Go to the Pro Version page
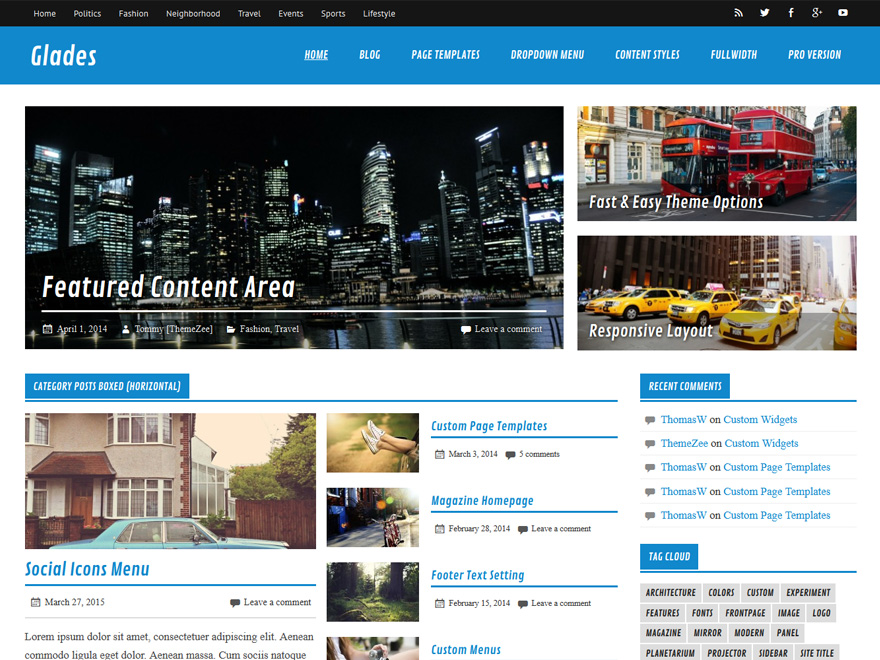 click(x=814, y=55)
